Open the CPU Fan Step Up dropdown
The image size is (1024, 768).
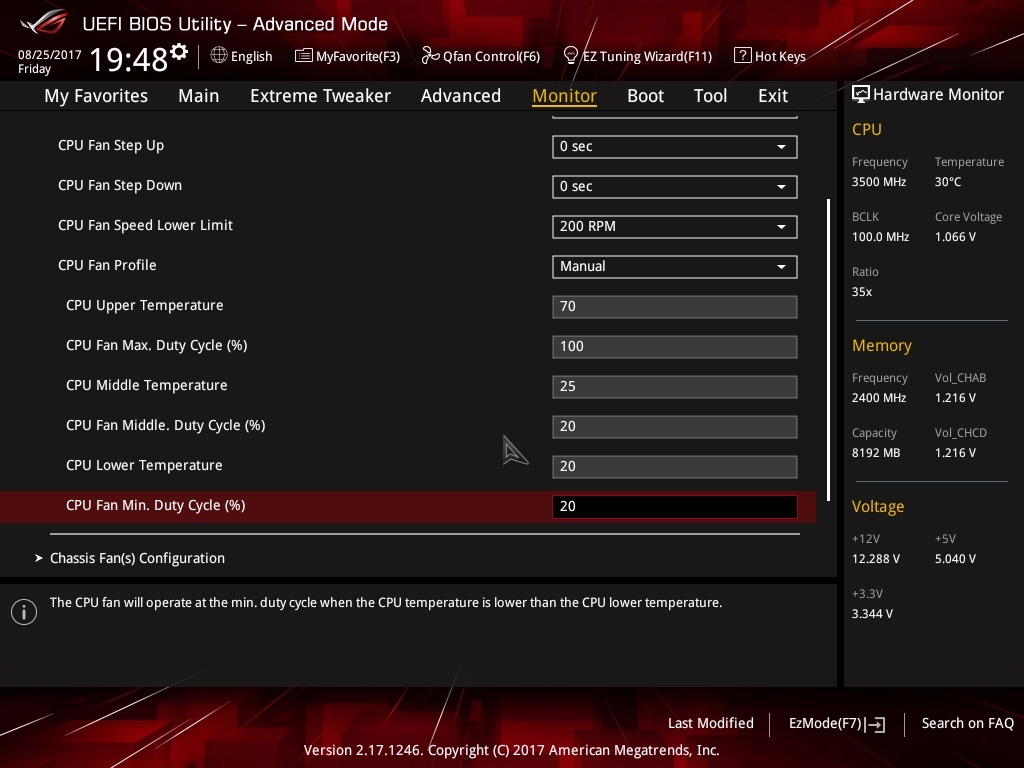click(674, 146)
